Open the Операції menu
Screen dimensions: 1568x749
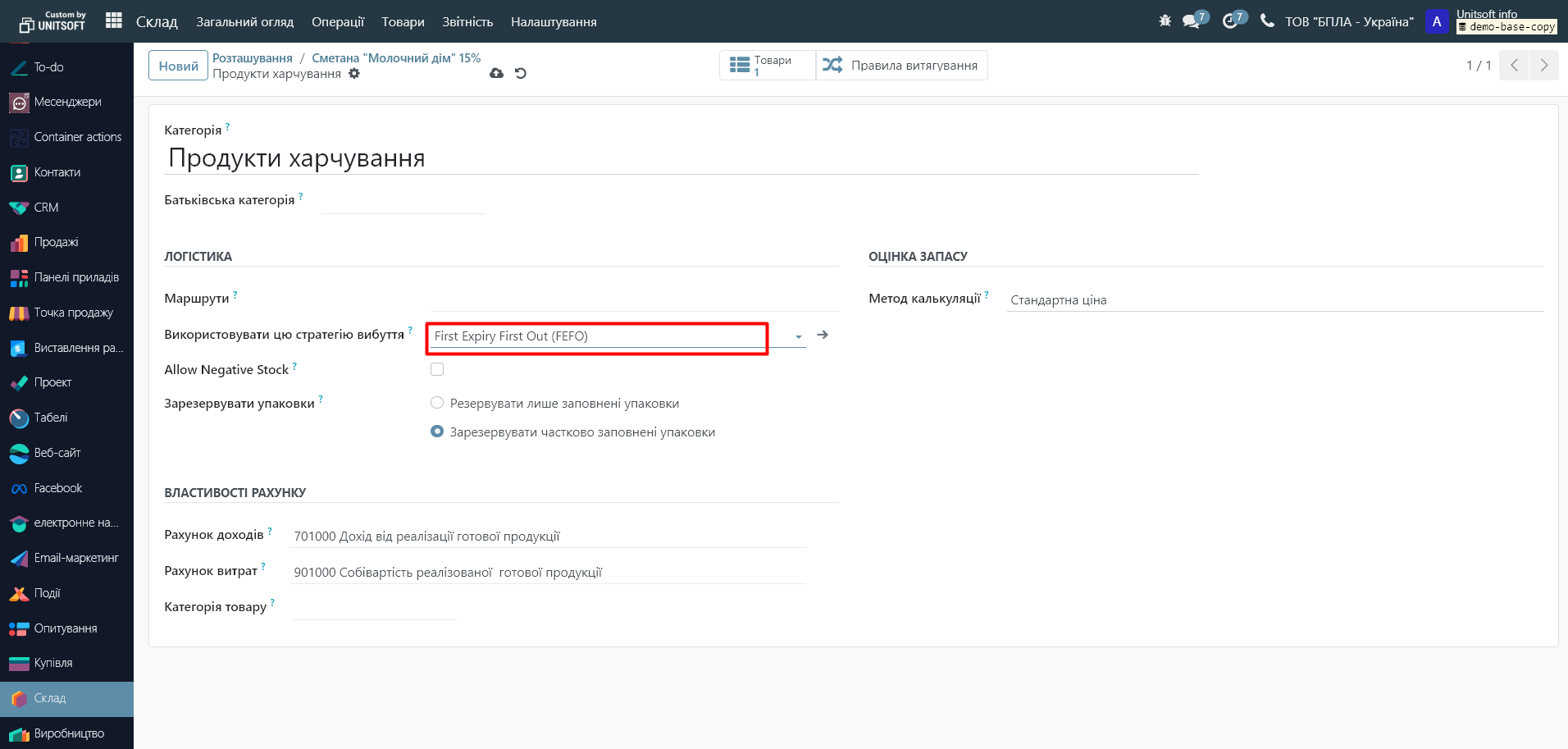point(337,22)
